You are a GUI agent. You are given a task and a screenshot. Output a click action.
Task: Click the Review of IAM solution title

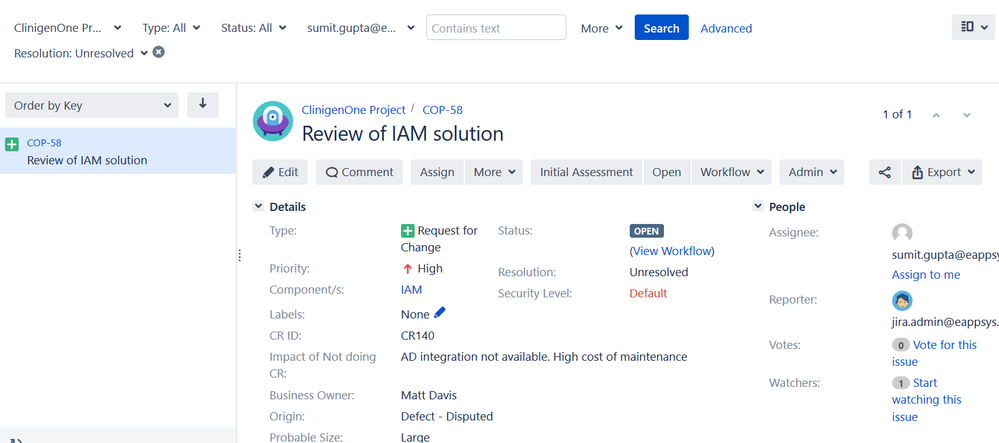(403, 134)
